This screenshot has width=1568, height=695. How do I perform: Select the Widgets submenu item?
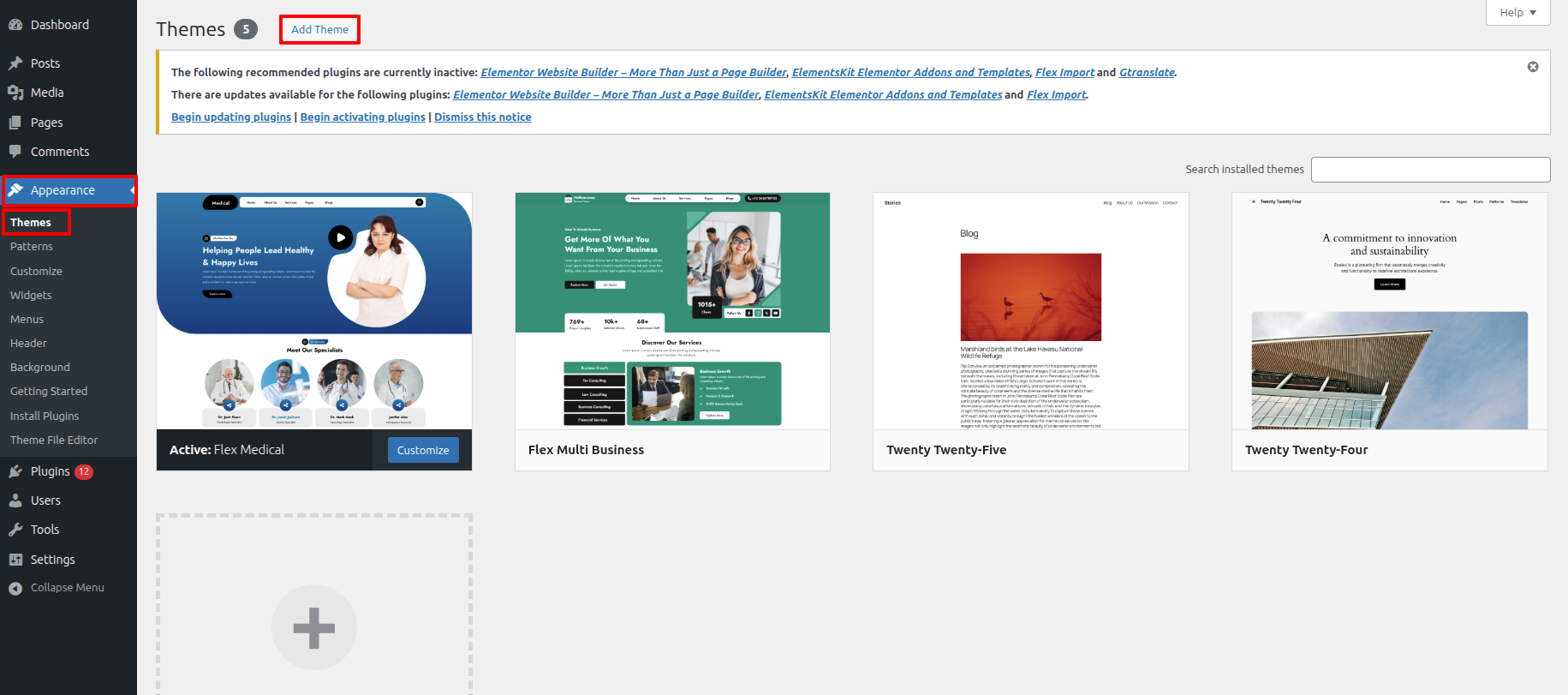(x=31, y=295)
